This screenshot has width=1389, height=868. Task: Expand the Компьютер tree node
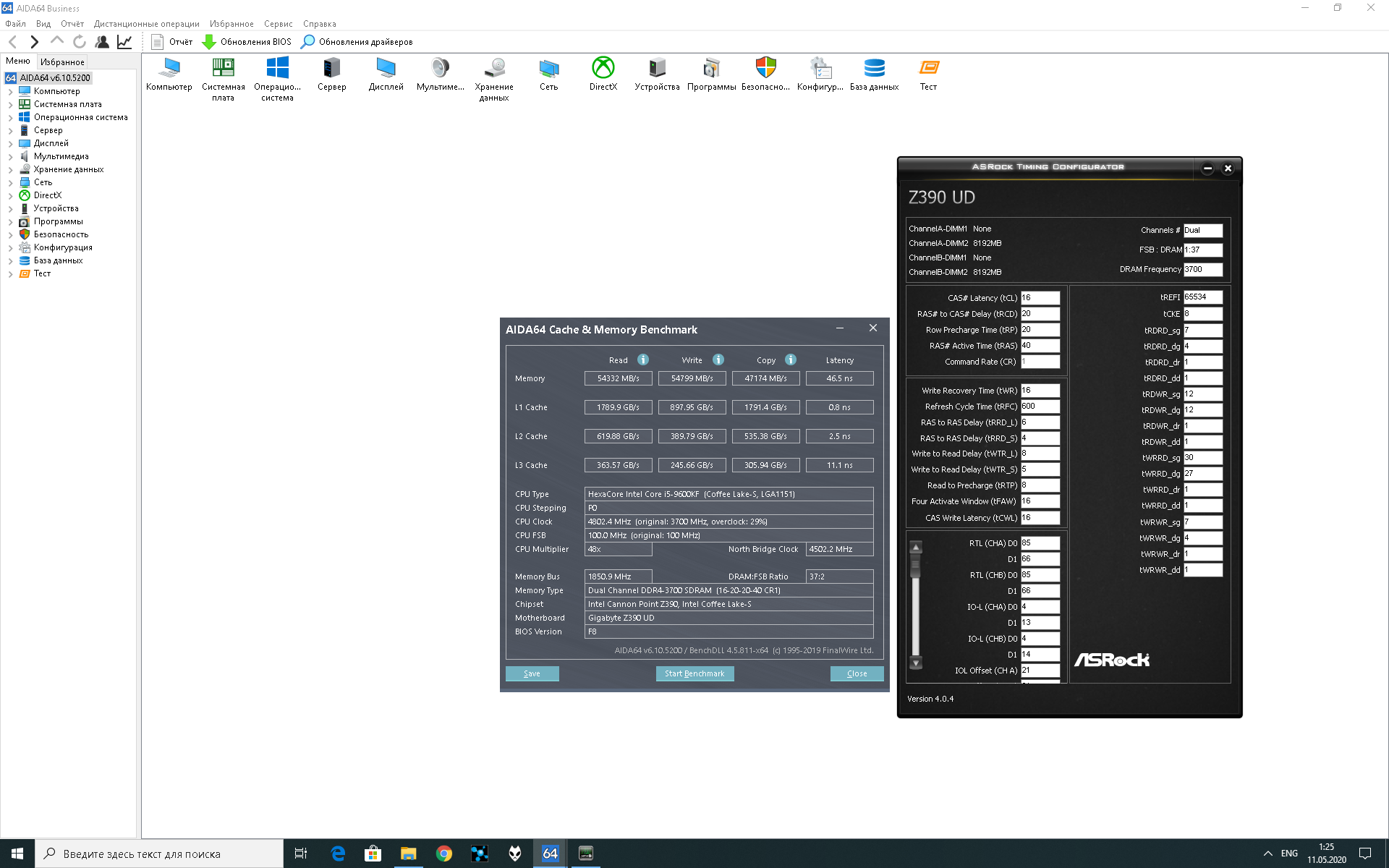(x=10, y=92)
